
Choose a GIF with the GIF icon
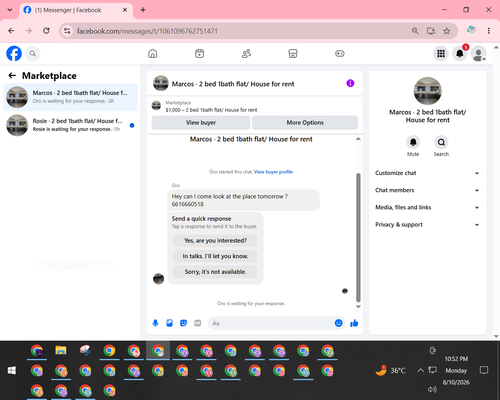(198, 323)
